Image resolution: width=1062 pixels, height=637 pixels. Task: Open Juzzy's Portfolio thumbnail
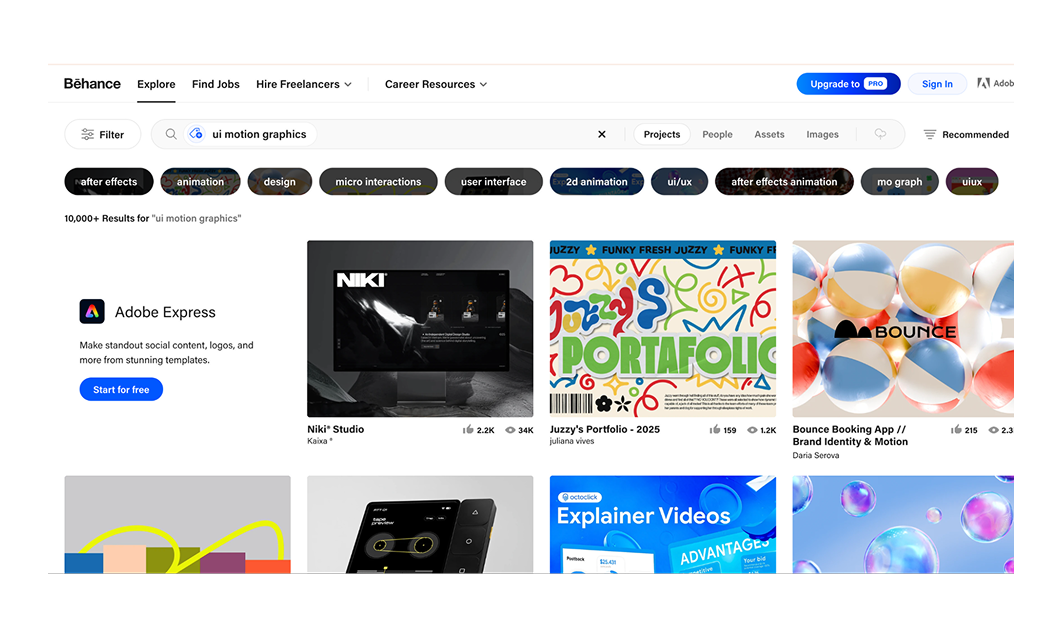tap(663, 328)
